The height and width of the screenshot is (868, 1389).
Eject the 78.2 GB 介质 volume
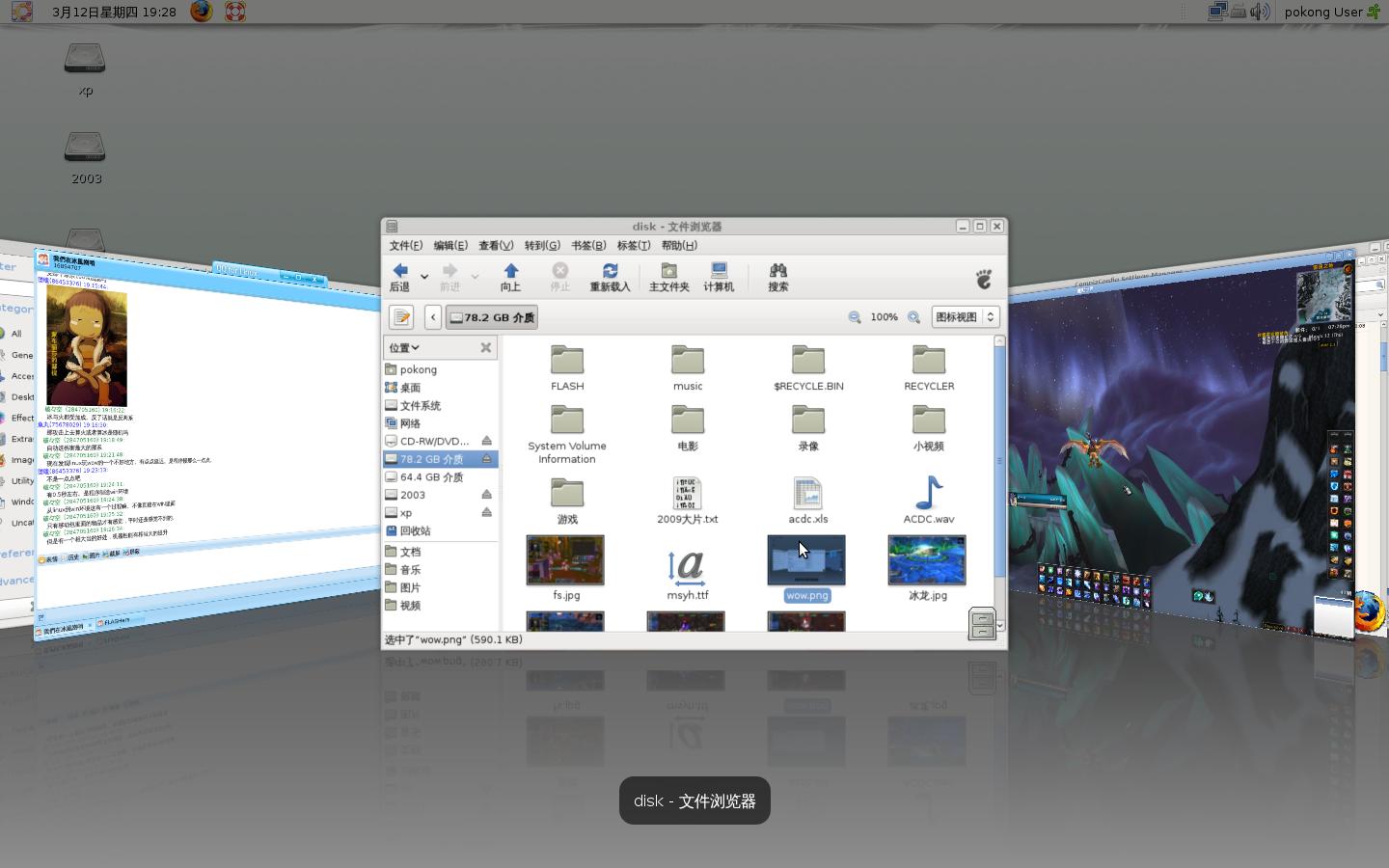coord(486,459)
